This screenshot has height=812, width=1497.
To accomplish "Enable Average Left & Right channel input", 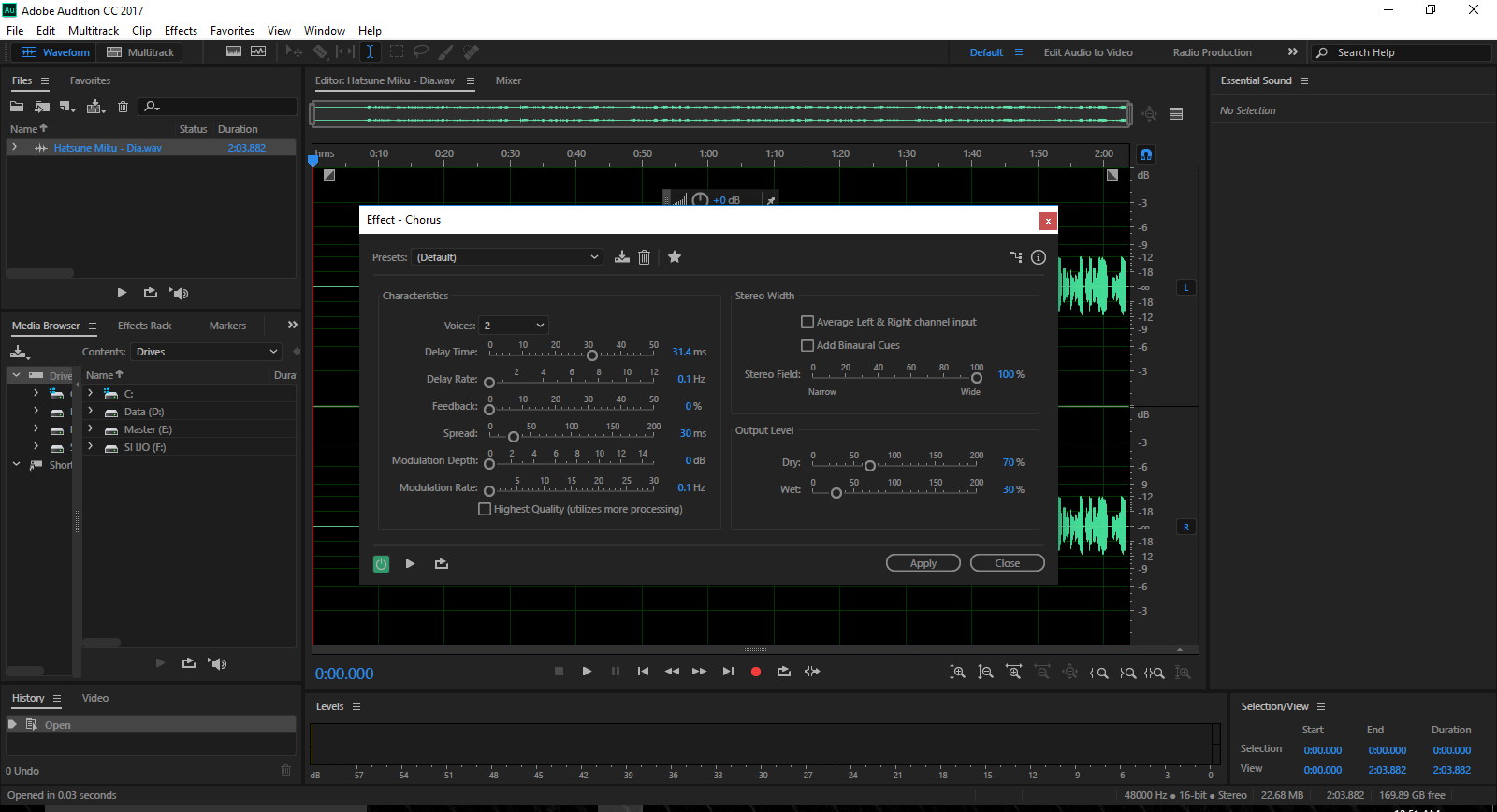I will click(x=807, y=322).
